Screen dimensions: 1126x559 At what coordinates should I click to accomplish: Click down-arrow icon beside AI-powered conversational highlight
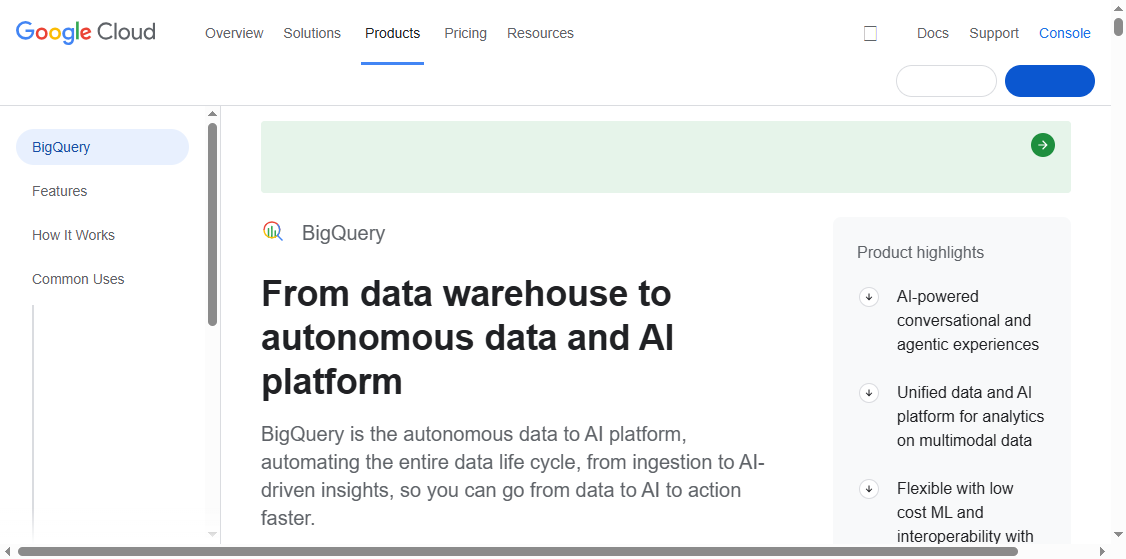coord(869,297)
